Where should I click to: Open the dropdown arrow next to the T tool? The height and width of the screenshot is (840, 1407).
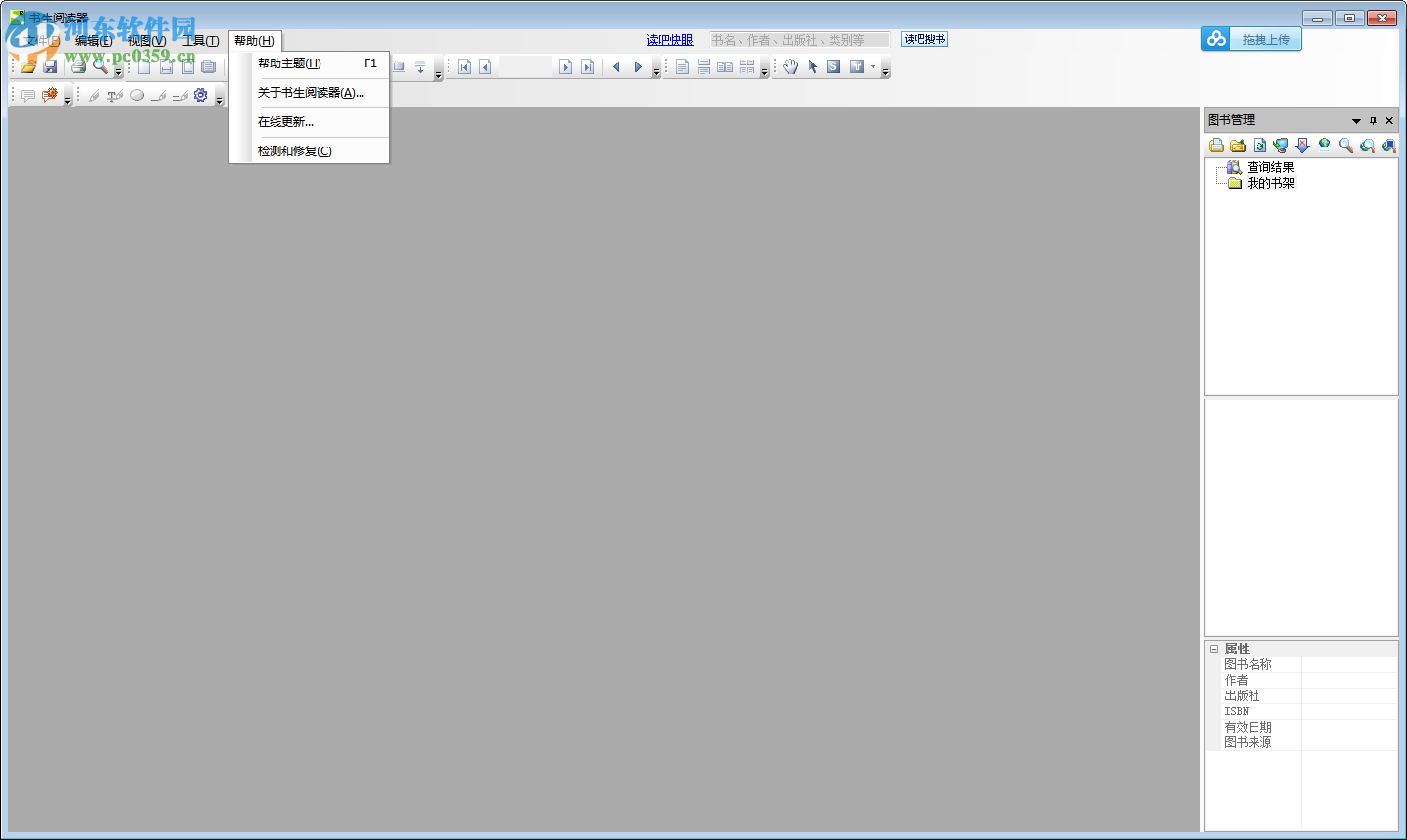click(873, 66)
